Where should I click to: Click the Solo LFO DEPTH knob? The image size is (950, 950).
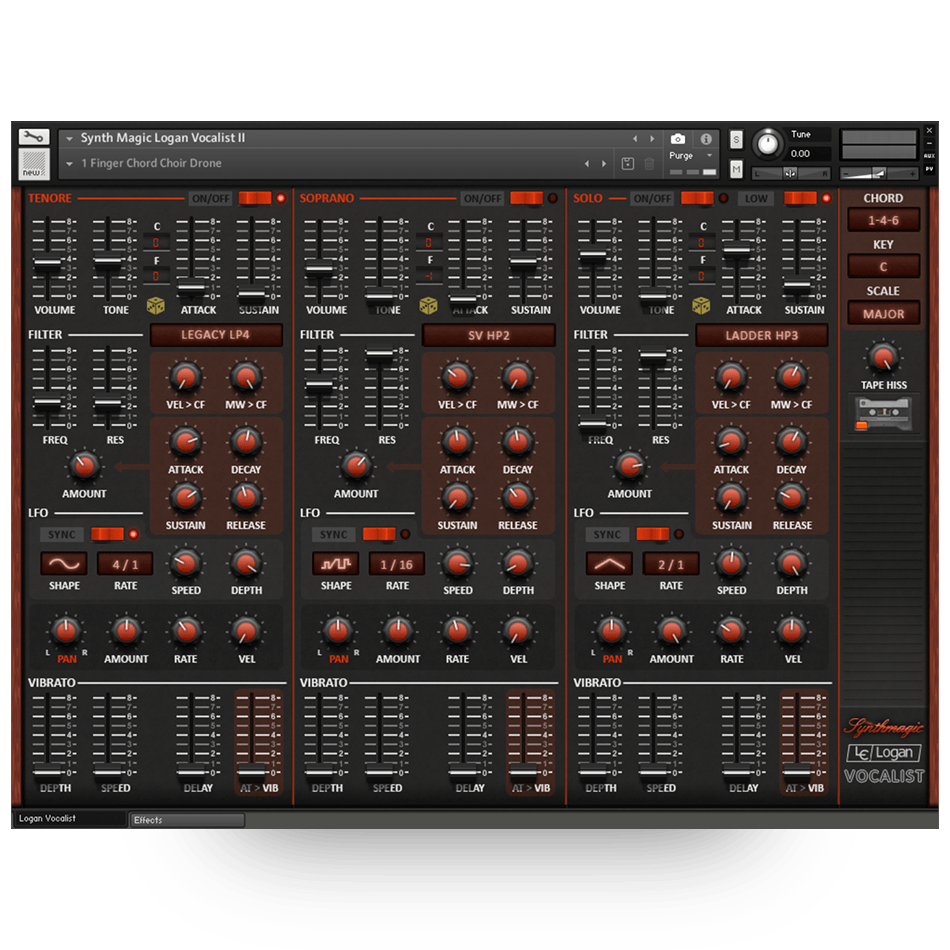pyautogui.click(x=791, y=563)
